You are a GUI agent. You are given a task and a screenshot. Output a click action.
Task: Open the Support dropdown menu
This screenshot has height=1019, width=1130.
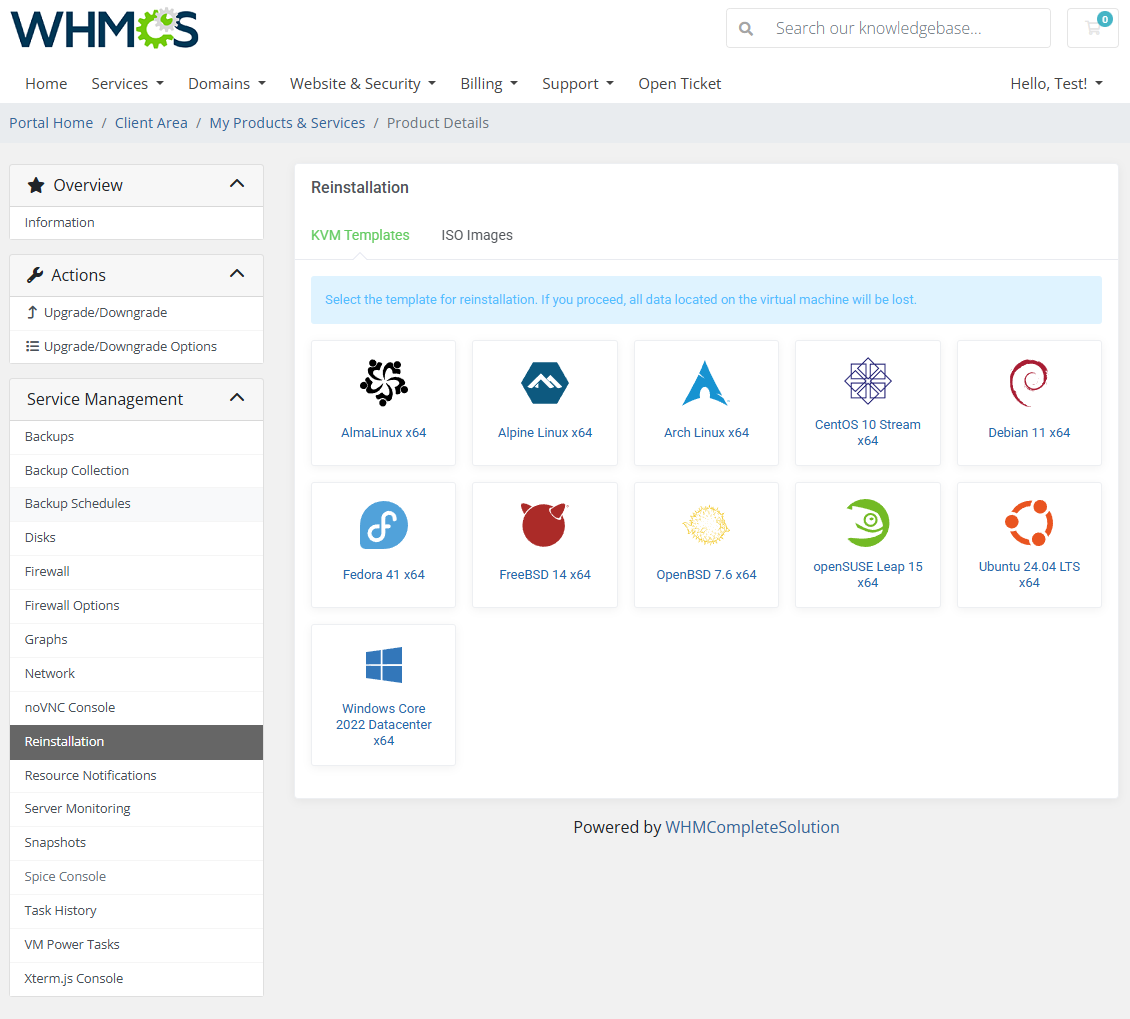click(578, 84)
